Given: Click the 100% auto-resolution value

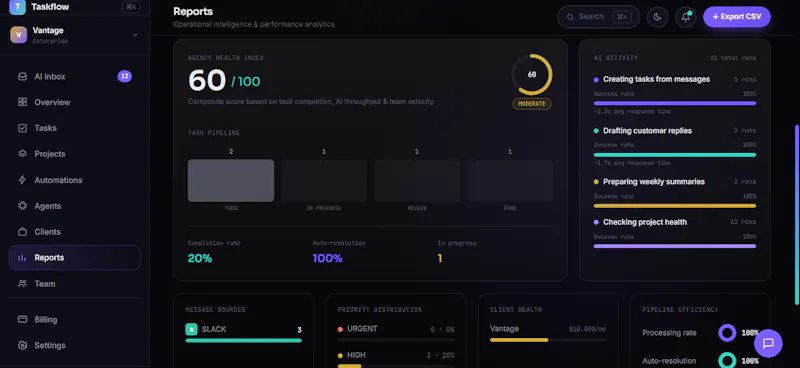Looking at the screenshot, I should (328, 258).
